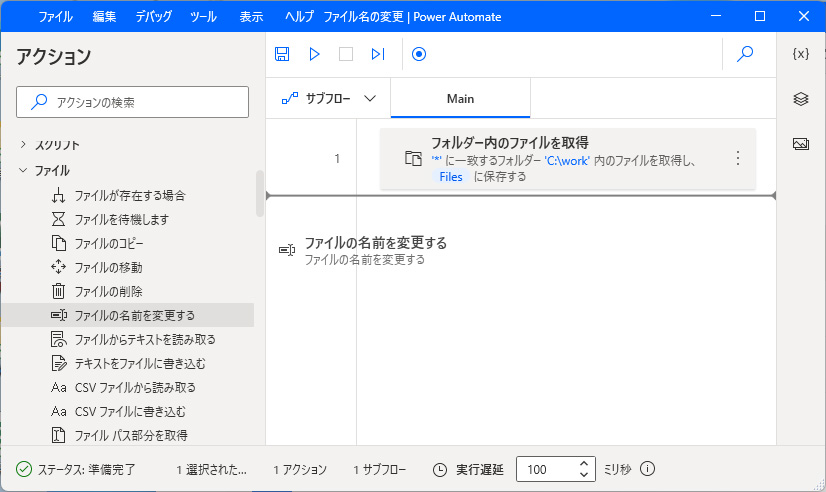Start the recorder icon
The image size is (826, 492).
click(x=419, y=54)
